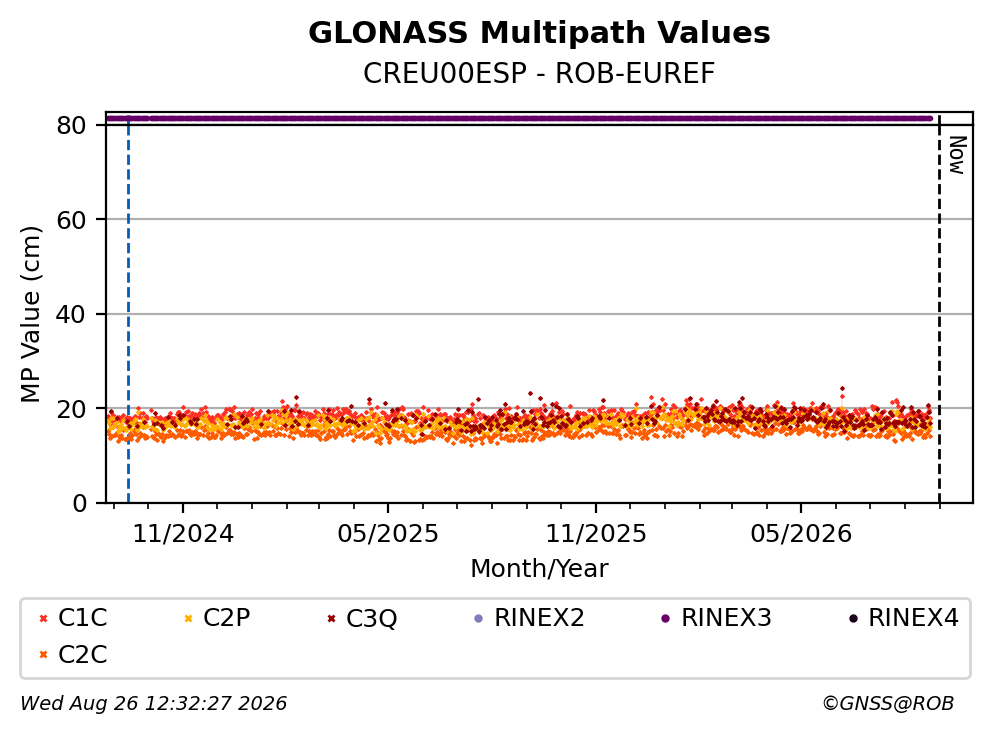Click the CREU00ESP - ROB-EUREF subtitle
The image size is (993, 734).
pyautogui.click(x=539, y=73)
